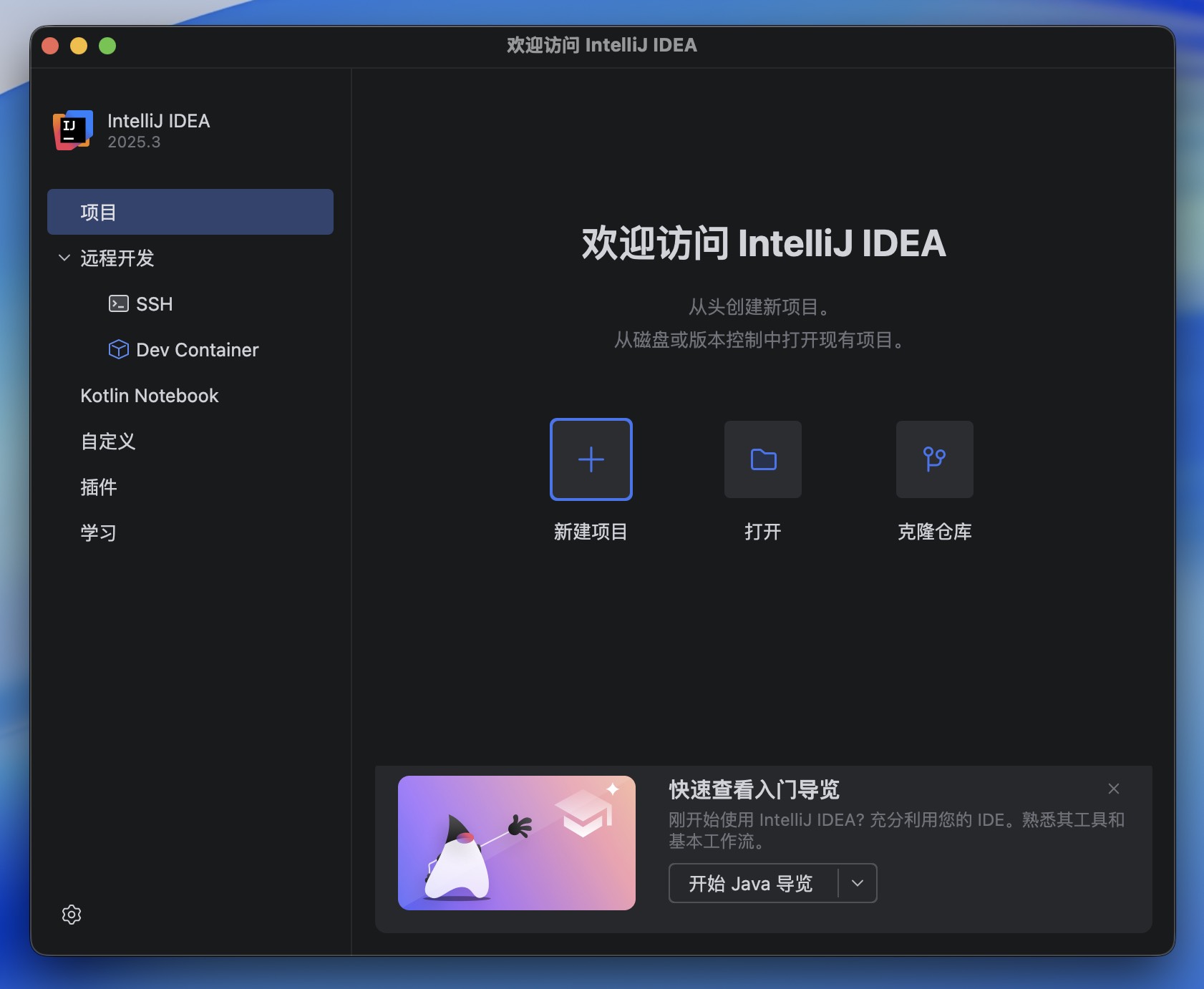The width and height of the screenshot is (1204, 989).
Task: Click the Dev Container cube icon
Action: [119, 349]
